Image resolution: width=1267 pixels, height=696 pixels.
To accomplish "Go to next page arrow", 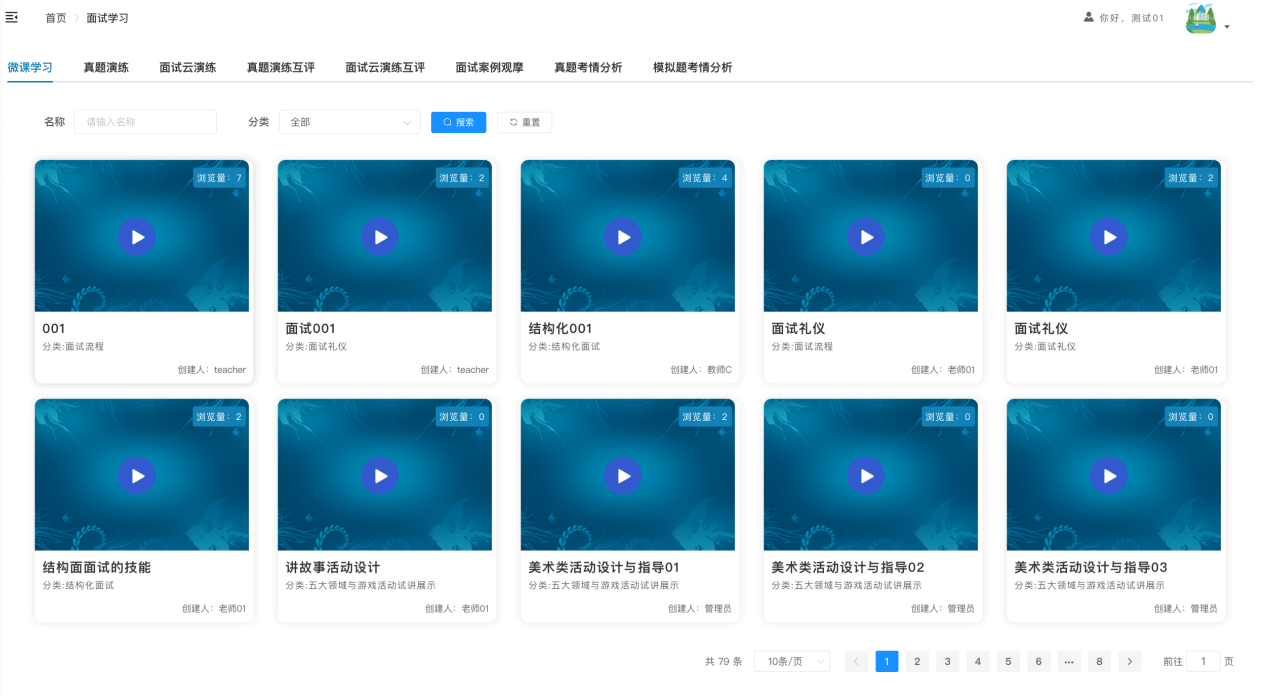I will 1129,662.
